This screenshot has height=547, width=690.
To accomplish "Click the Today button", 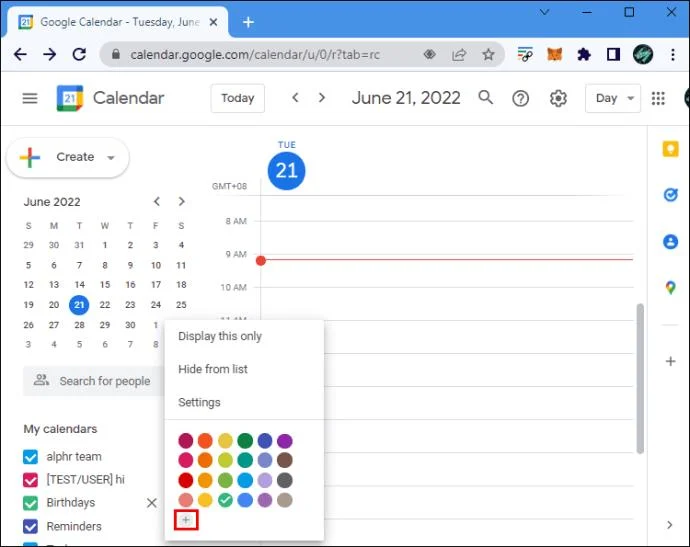I will coord(238,98).
